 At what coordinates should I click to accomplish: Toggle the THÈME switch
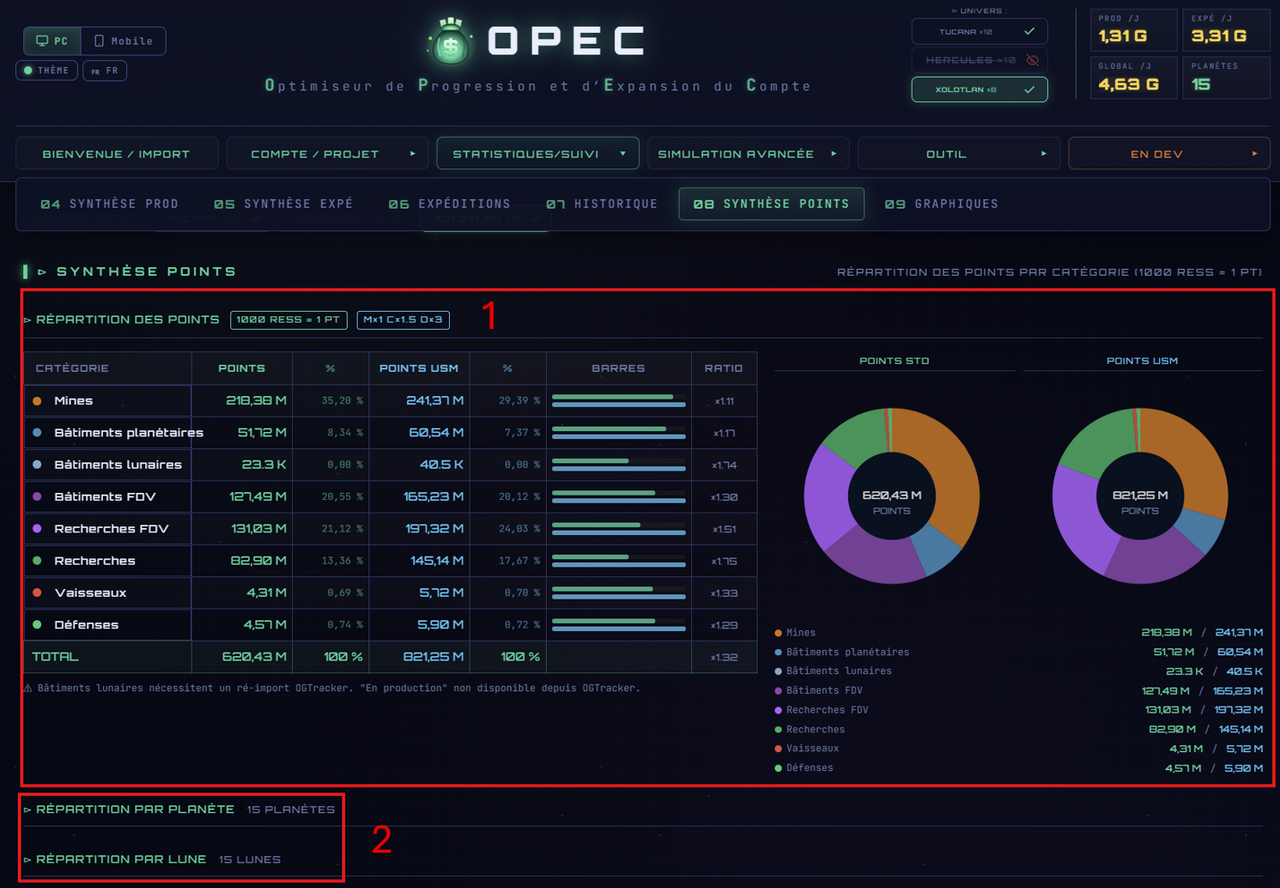[47, 71]
